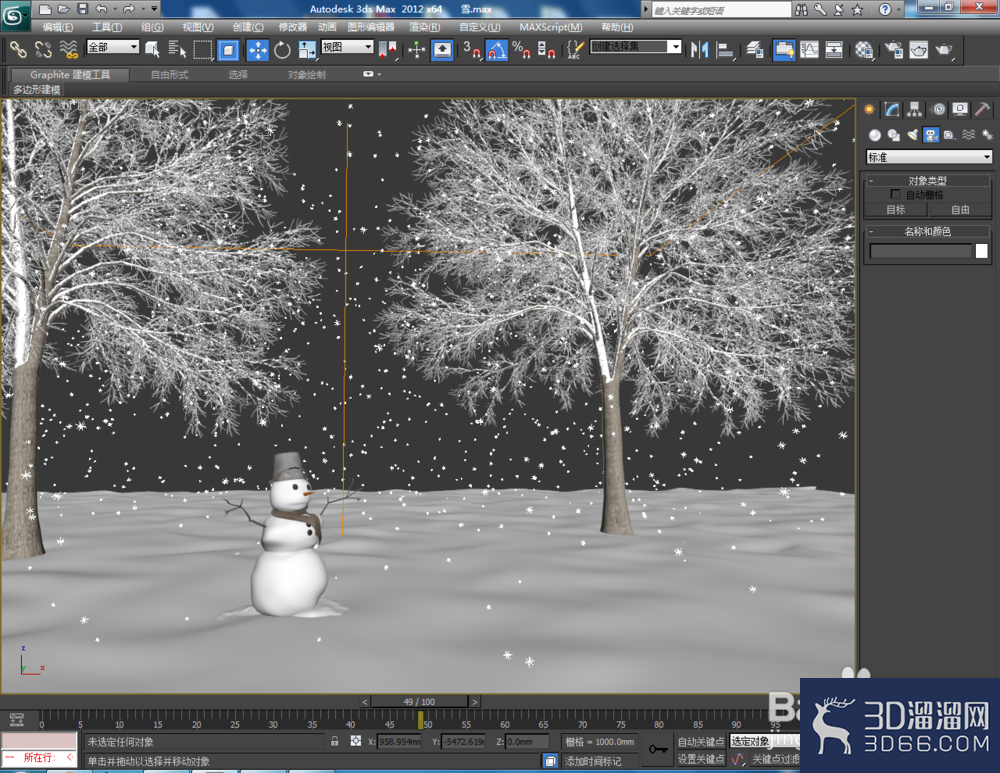Open the 3ds Max application menu logo
Viewport: 1000px width, 773px height.
pos(14,15)
